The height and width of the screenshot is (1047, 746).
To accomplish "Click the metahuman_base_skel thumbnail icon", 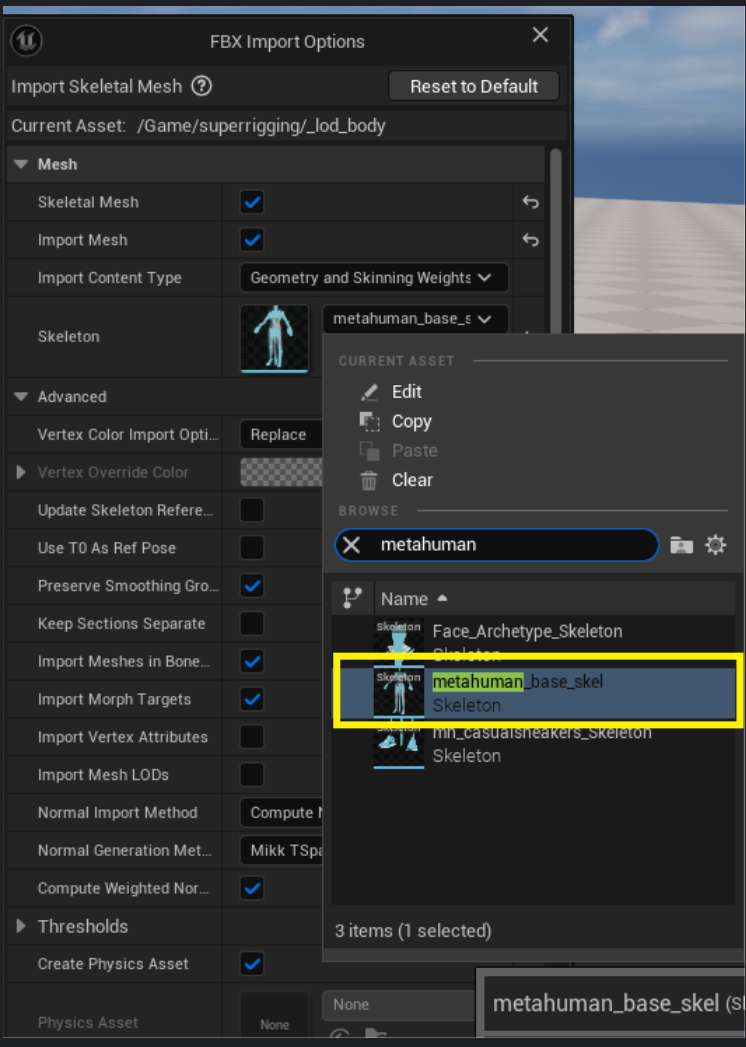I will pos(399,692).
